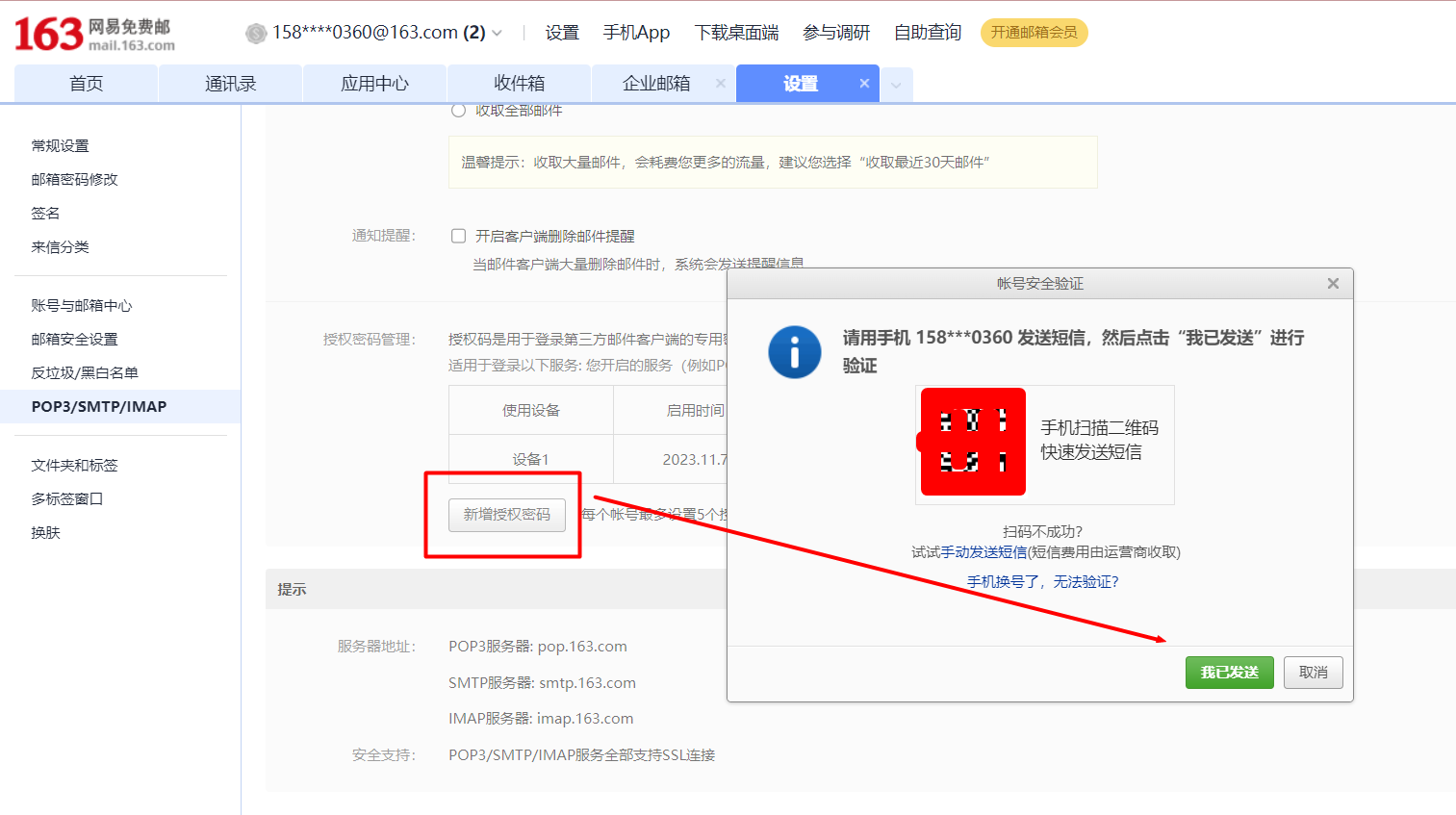
Task: Click the 手机扫描二维码 快速发送短信 text
Action: [1099, 440]
